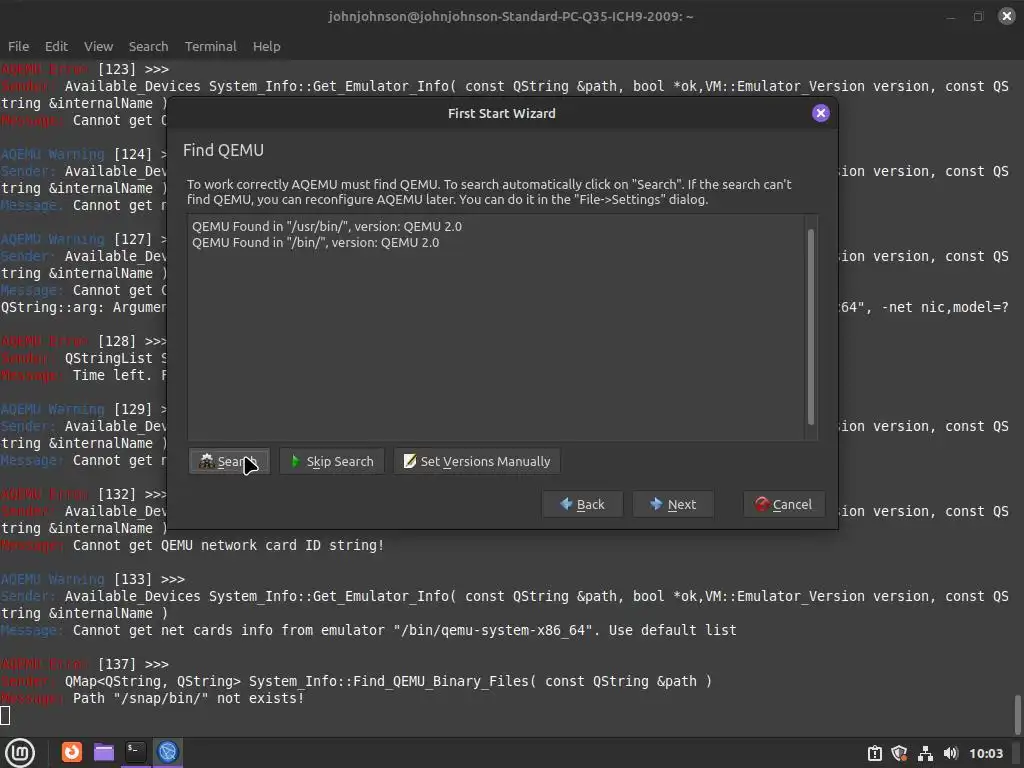Screen dimensions: 1024x768
Task: Close the First Start Wizard dialog
Action: coord(821,113)
